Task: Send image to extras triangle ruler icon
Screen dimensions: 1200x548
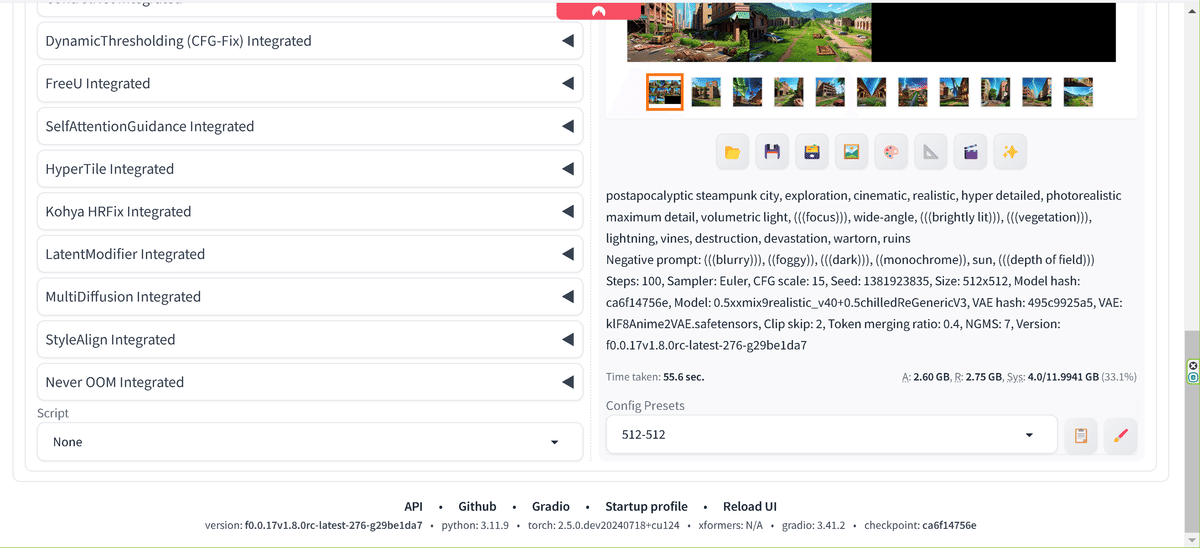Action: point(931,152)
